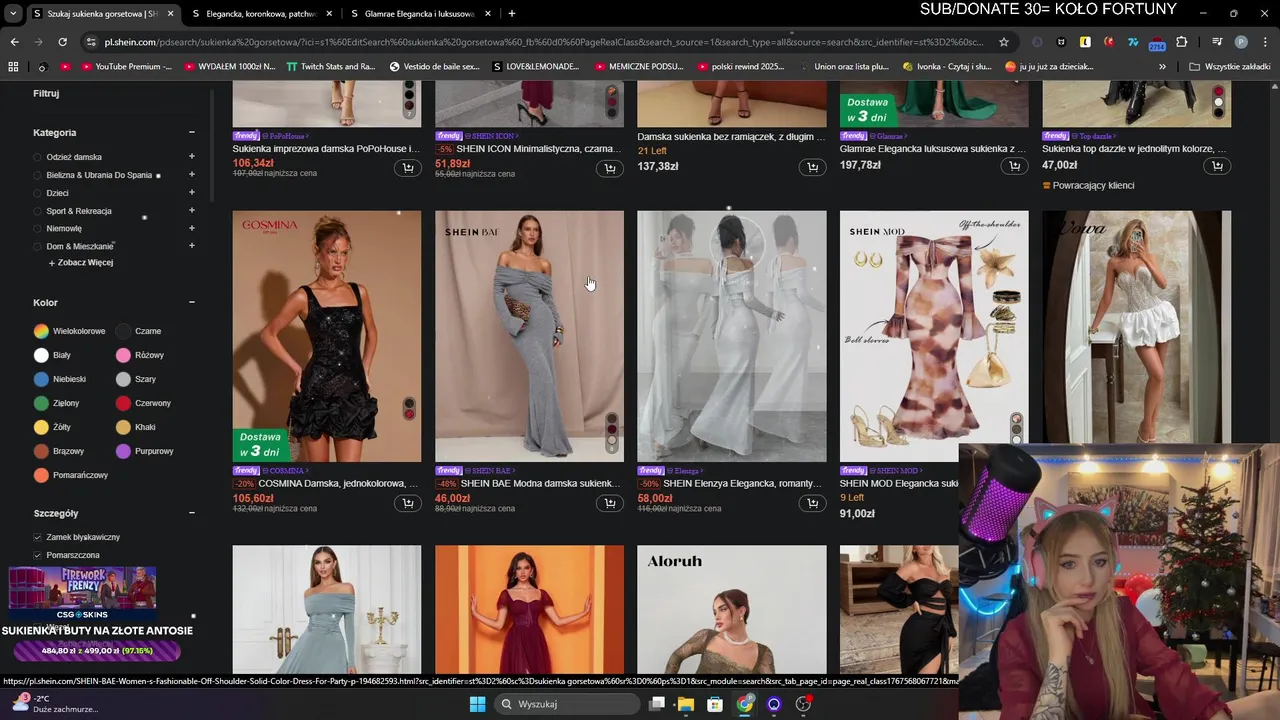Show more bookmarks with the overflow chevron
1280x720 pixels.
pos(1162,66)
